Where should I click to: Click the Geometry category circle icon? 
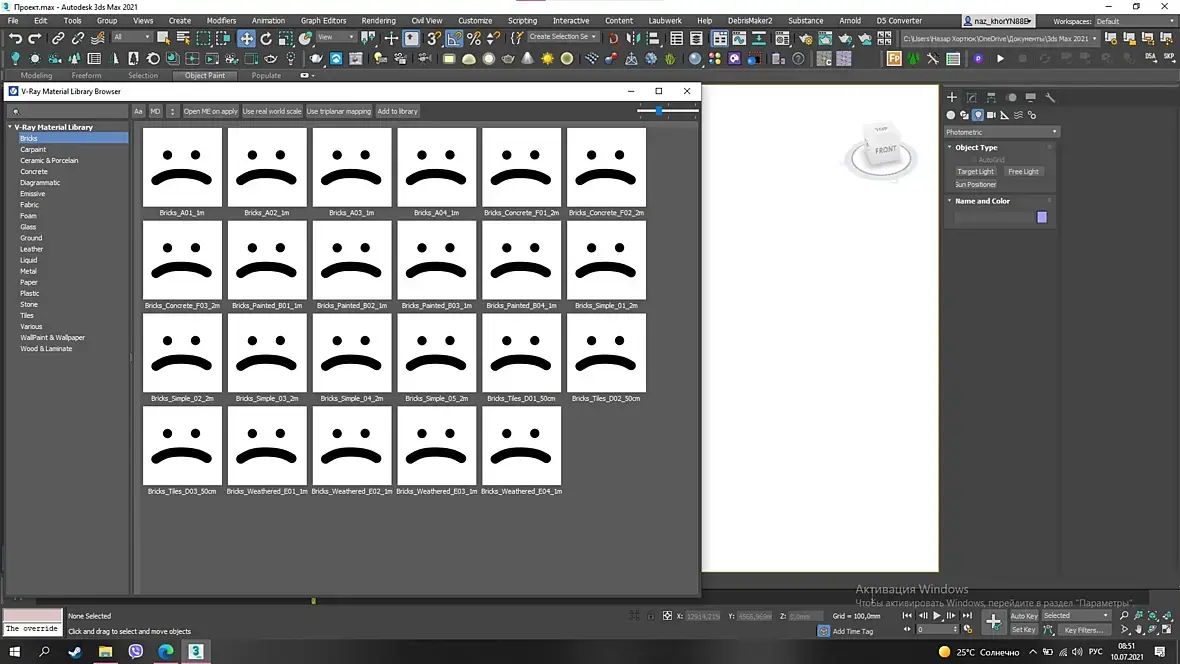(x=951, y=115)
